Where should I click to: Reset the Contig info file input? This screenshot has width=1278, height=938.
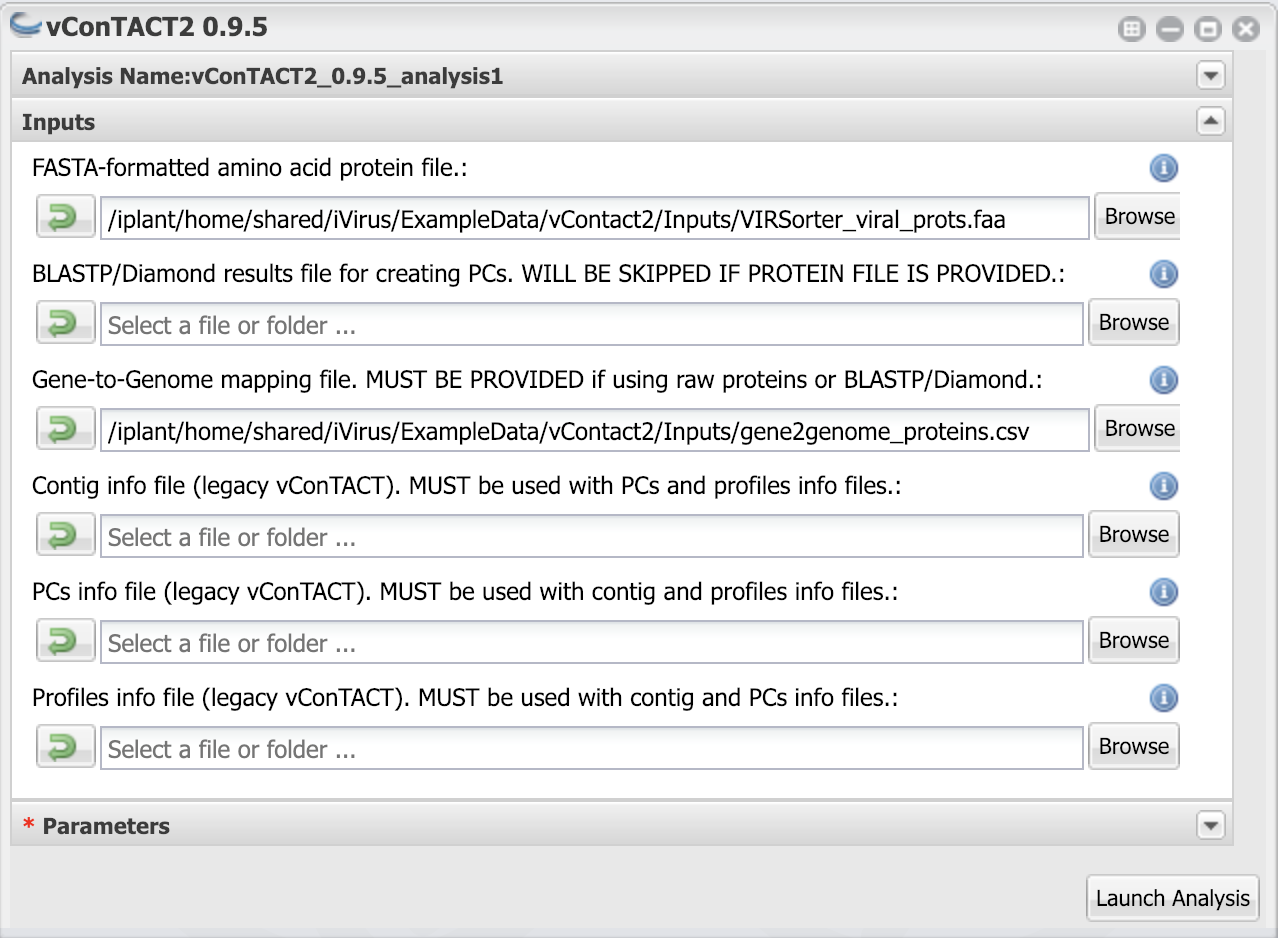click(64, 534)
